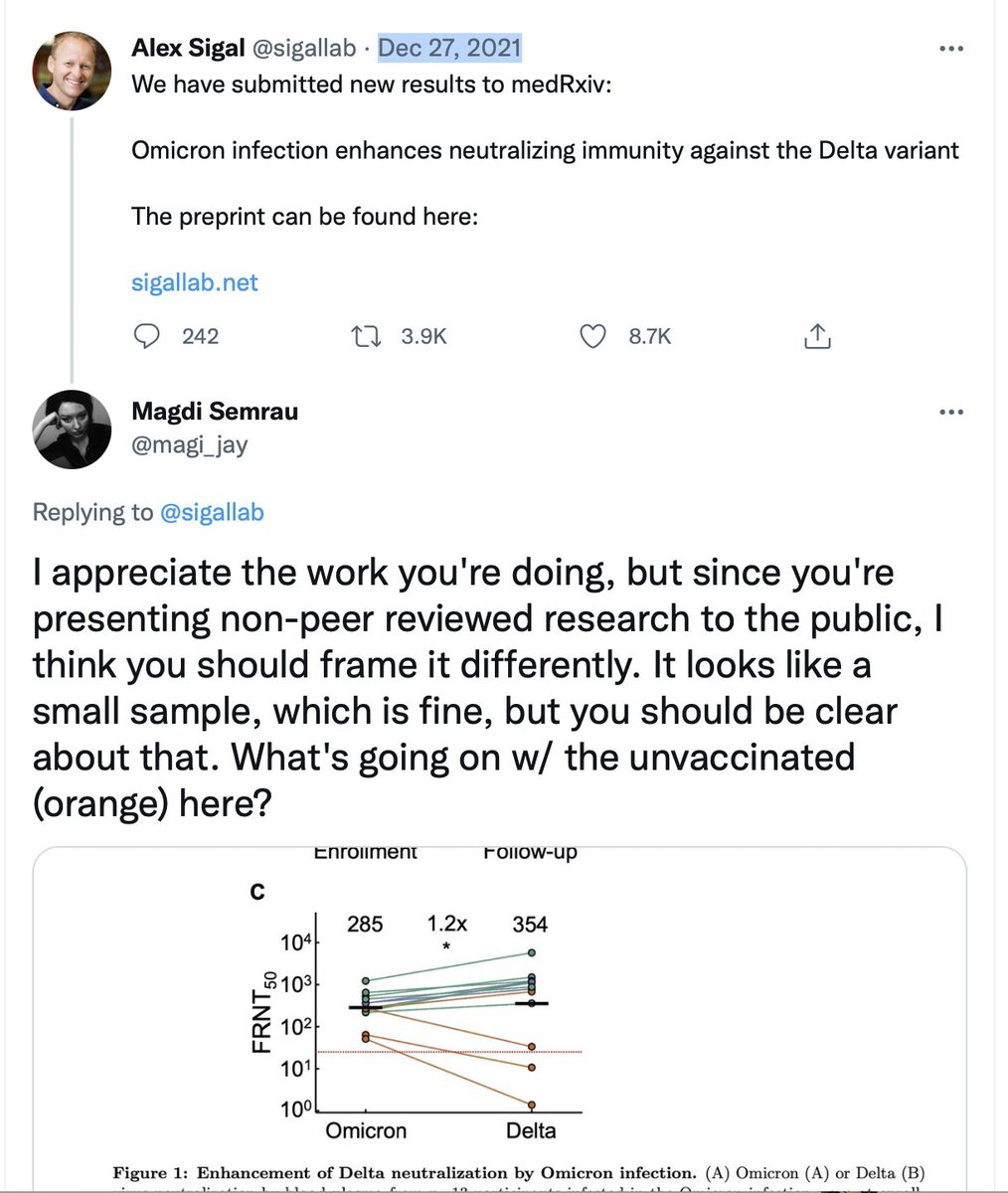Open more options on Alex Sigal's tweet
1008x1193 pixels.
950,48
